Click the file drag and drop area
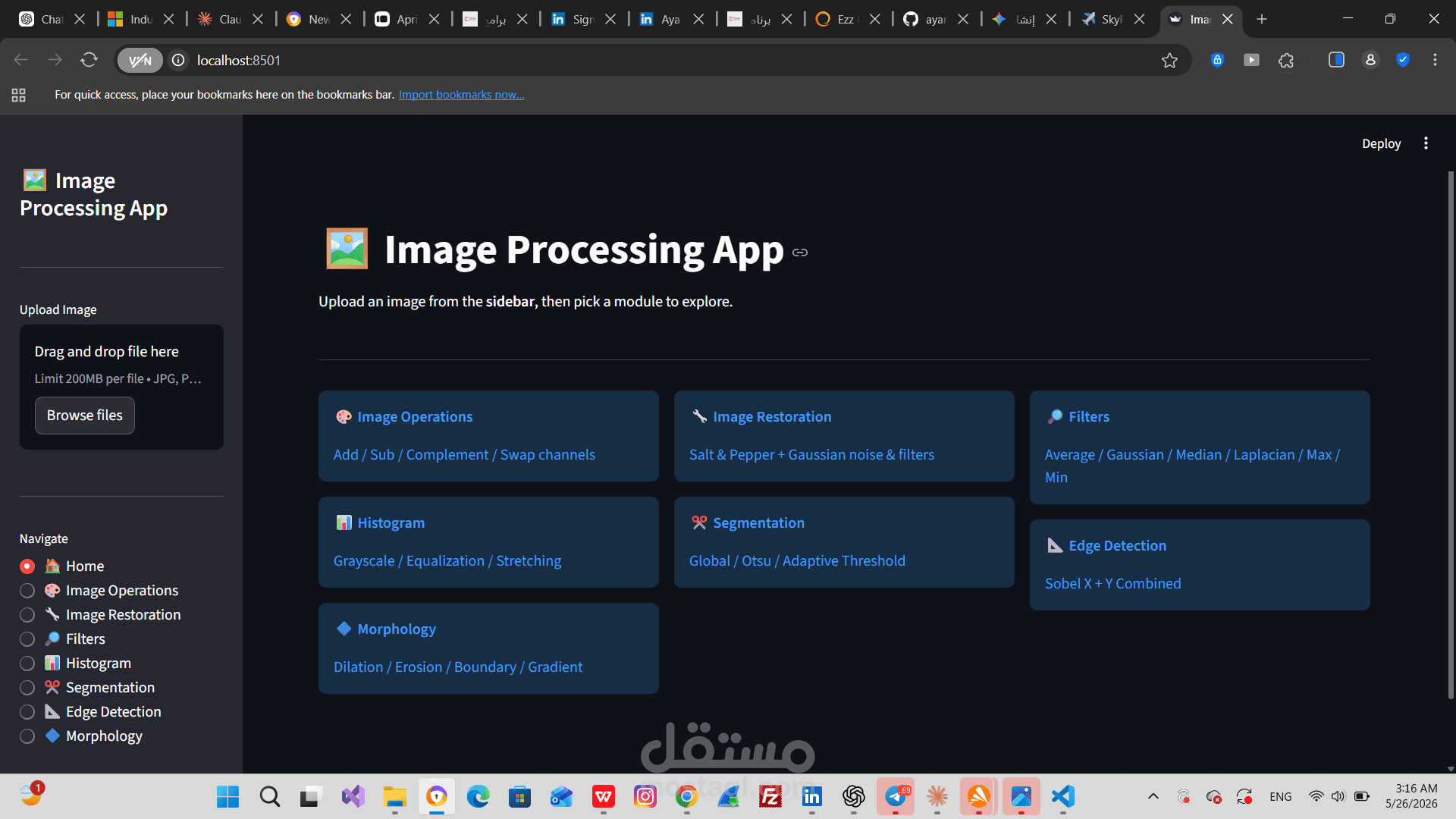 pyautogui.click(x=121, y=387)
